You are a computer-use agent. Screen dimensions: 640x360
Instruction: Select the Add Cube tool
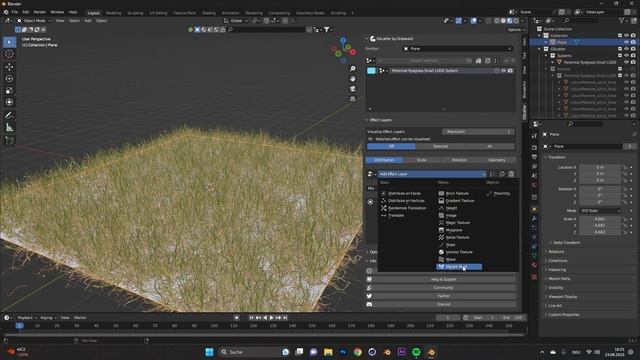(x=9, y=140)
